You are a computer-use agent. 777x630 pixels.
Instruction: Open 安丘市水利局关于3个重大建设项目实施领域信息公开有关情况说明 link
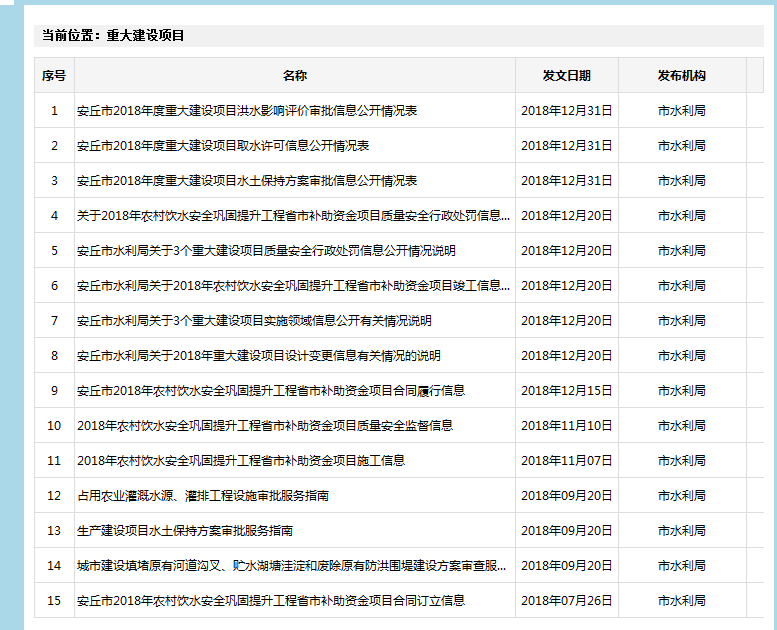tap(254, 321)
